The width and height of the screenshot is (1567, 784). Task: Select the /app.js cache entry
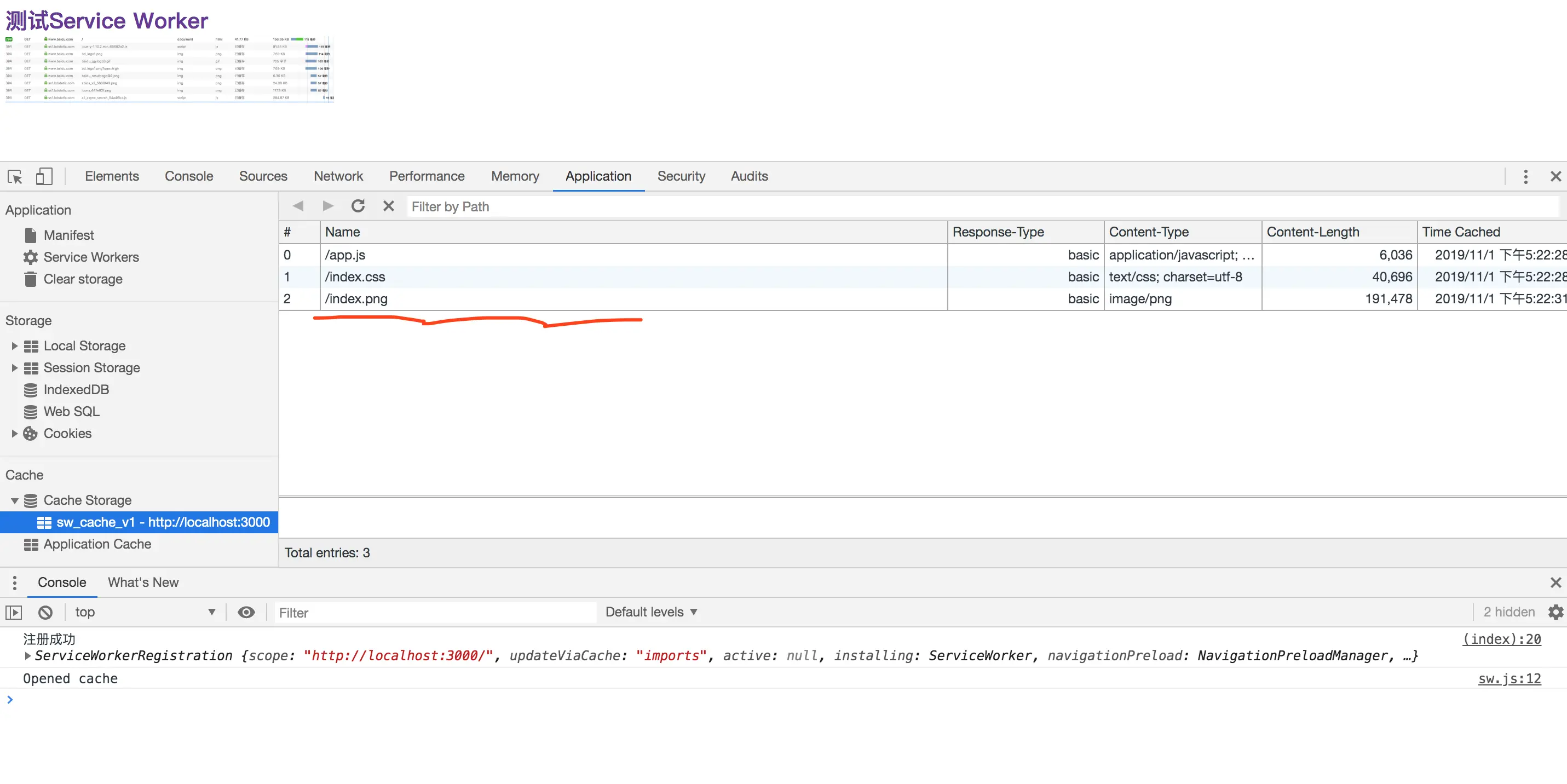[x=923, y=255]
